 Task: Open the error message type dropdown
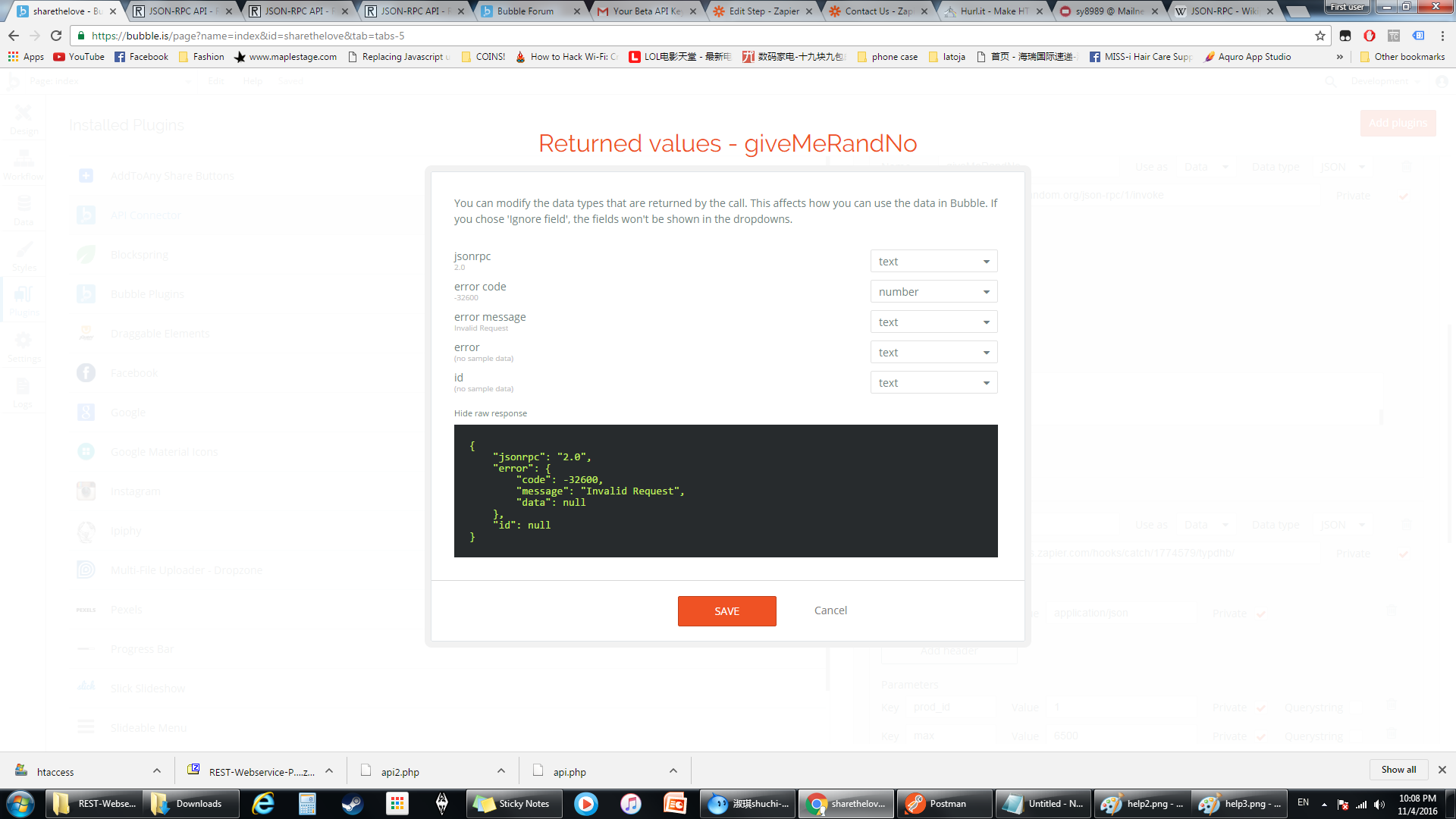pos(934,322)
